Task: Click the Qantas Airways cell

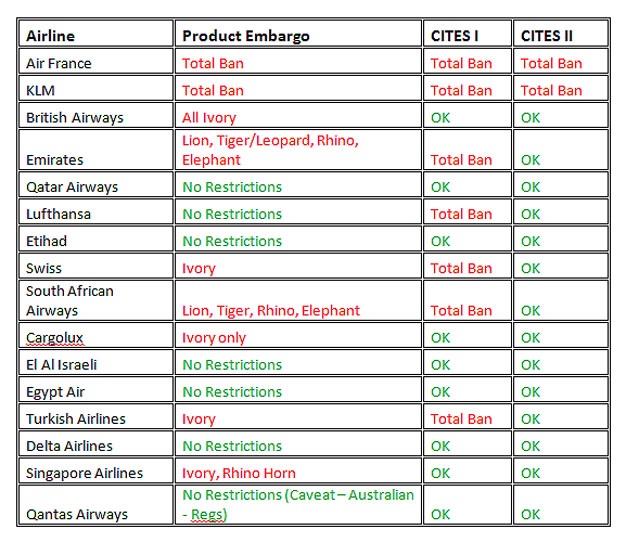Action: [x=96, y=505]
